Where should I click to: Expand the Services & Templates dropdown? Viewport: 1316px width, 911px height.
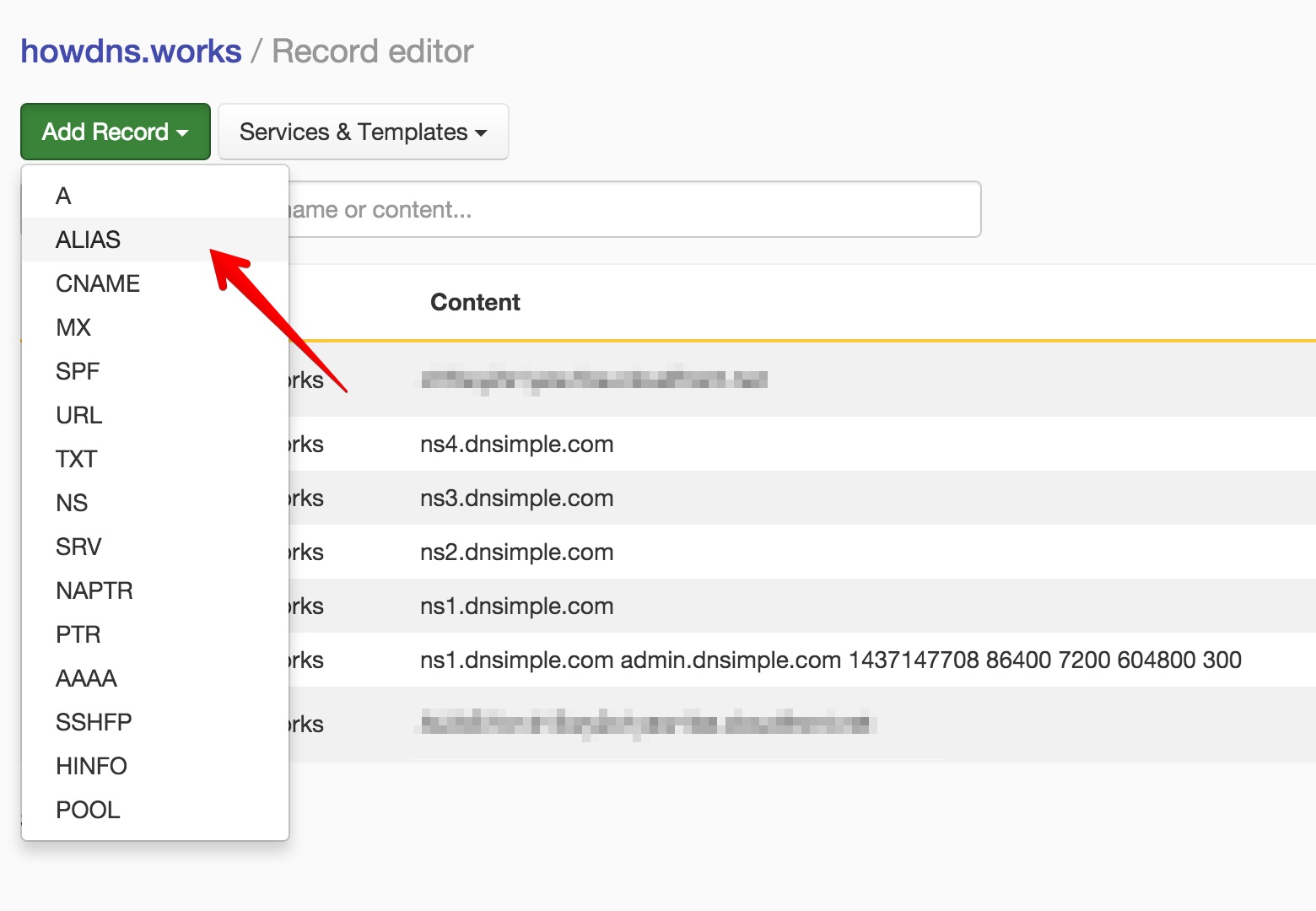[x=363, y=132]
